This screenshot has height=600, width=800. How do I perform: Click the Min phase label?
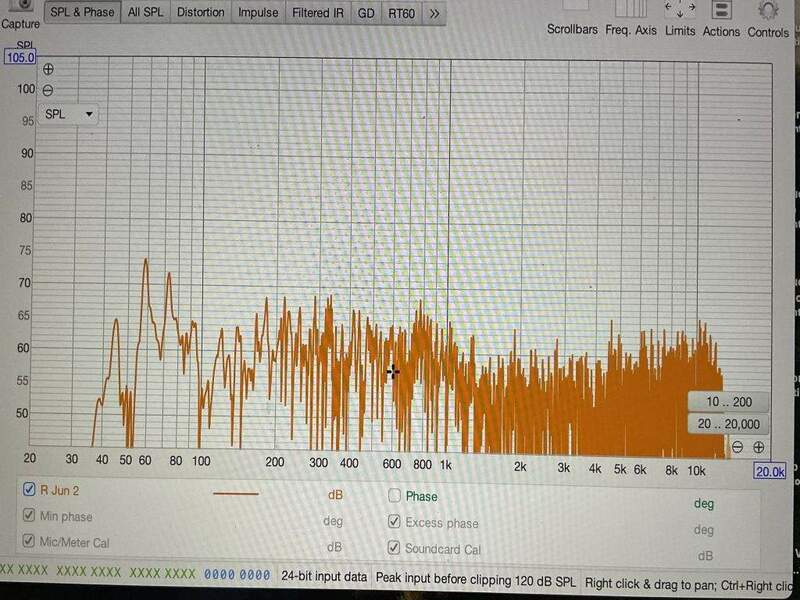click(66, 516)
